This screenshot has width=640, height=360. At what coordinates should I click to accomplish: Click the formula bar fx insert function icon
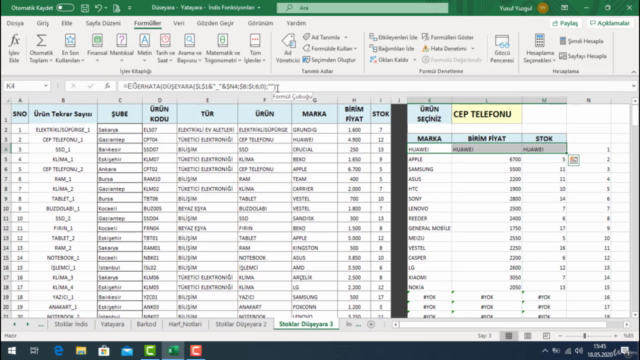pos(107,86)
